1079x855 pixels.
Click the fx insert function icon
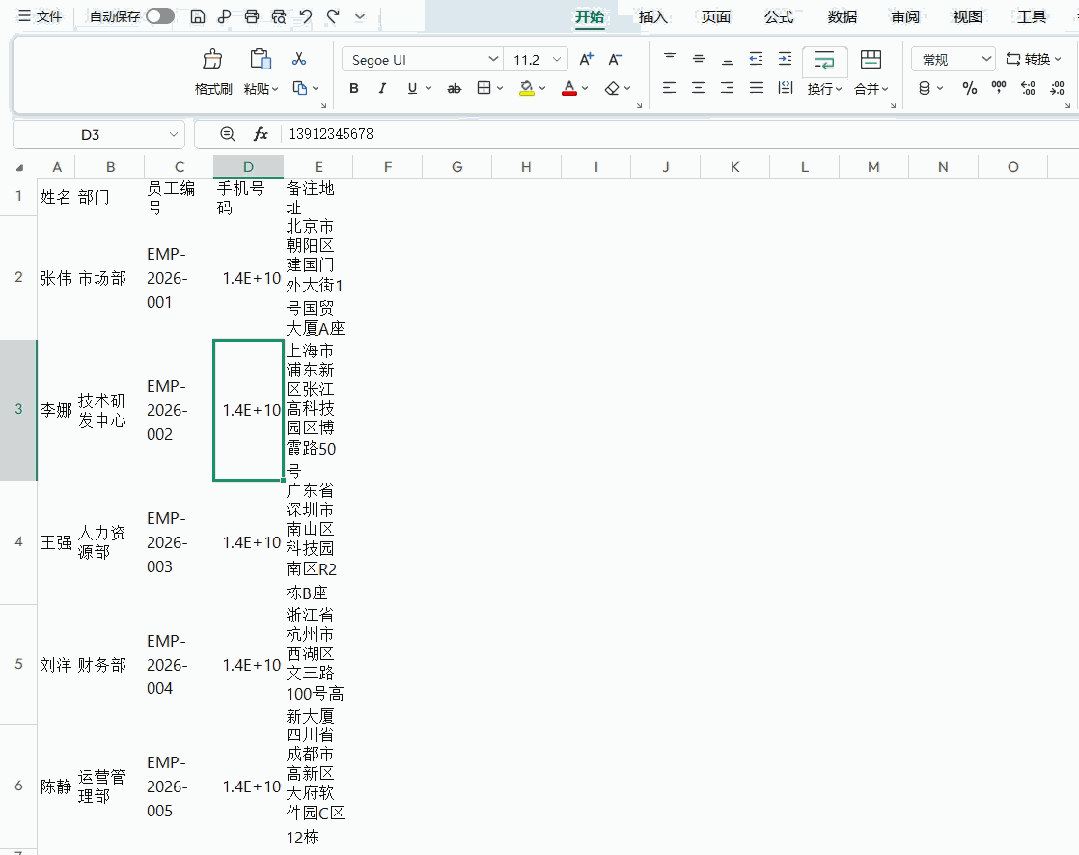point(260,134)
